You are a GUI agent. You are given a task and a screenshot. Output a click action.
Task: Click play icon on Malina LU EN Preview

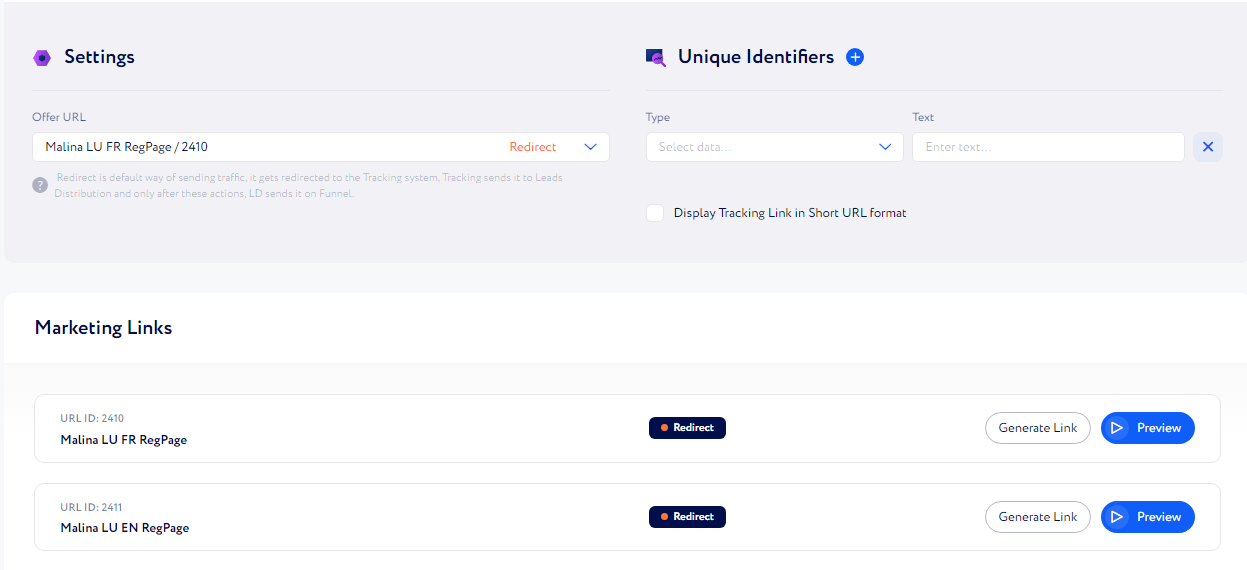1117,517
